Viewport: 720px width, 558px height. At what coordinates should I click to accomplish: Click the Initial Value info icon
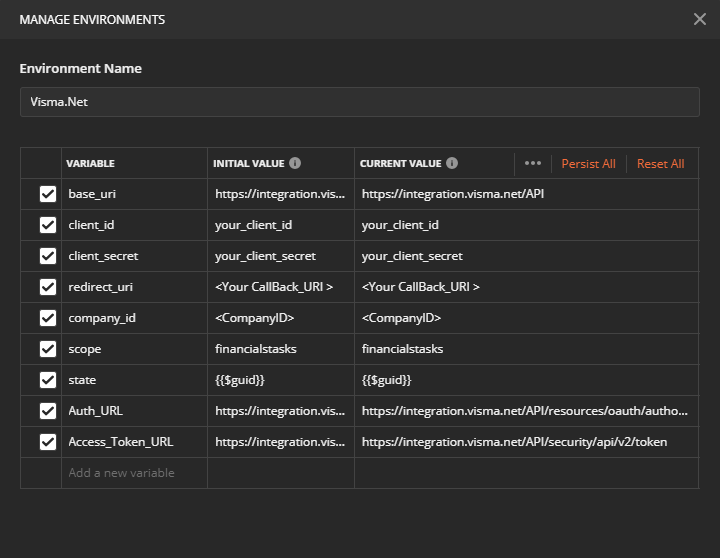tap(295, 163)
